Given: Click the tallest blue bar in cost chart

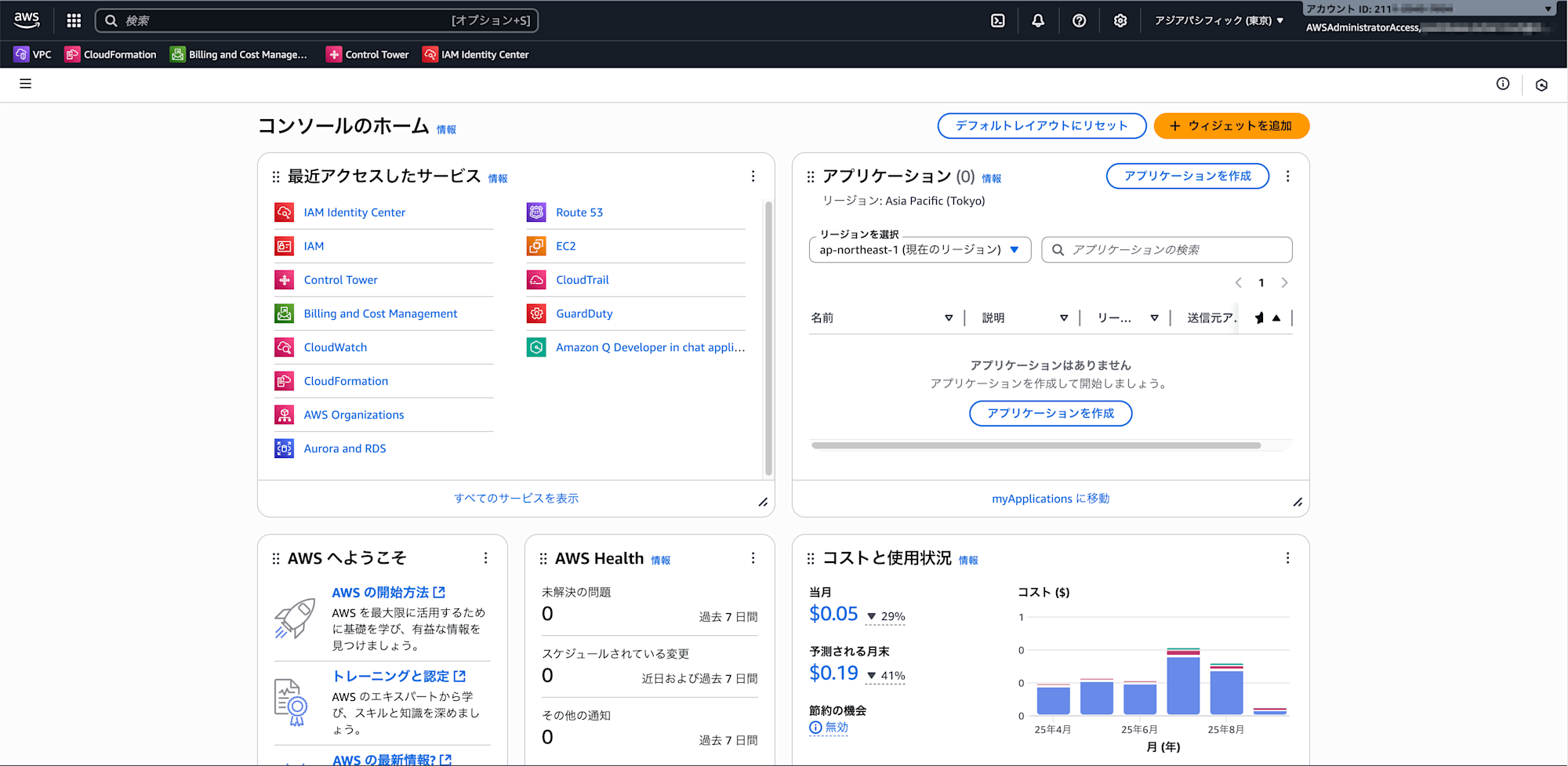Looking at the screenshot, I should [1183, 684].
